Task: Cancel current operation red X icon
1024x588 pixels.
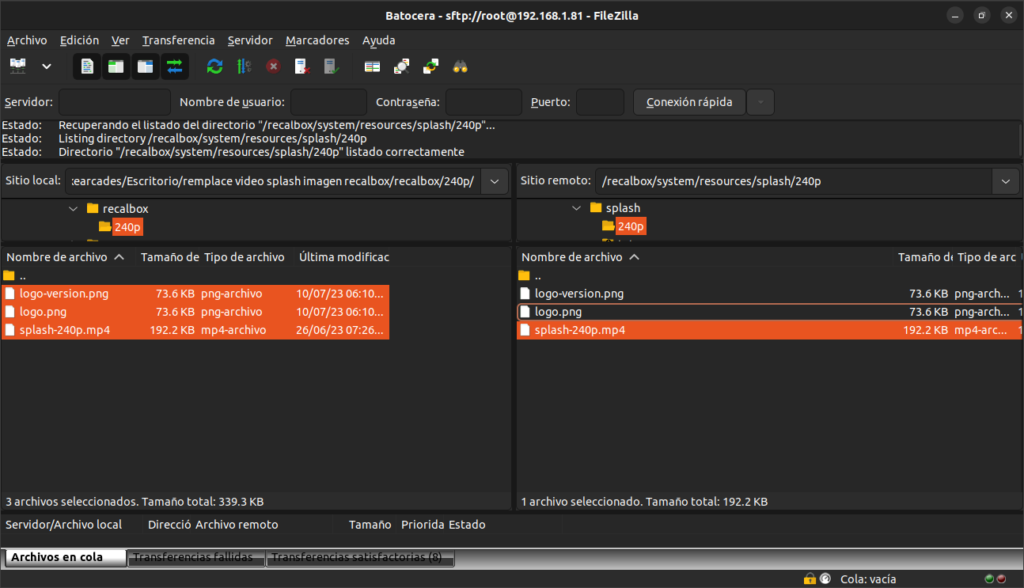Action: point(273,66)
